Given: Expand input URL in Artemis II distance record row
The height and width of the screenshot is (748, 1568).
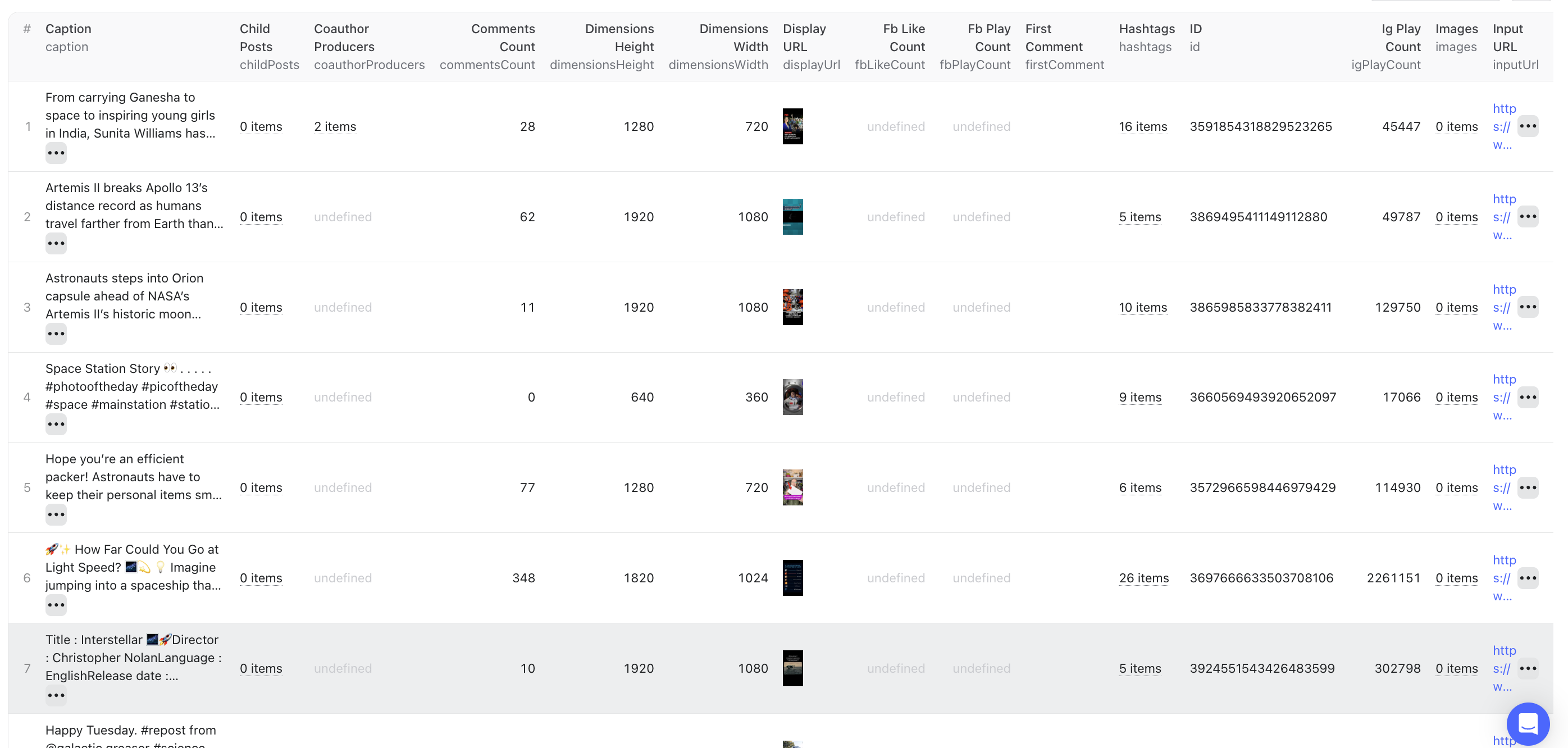Looking at the screenshot, I should tap(1528, 217).
